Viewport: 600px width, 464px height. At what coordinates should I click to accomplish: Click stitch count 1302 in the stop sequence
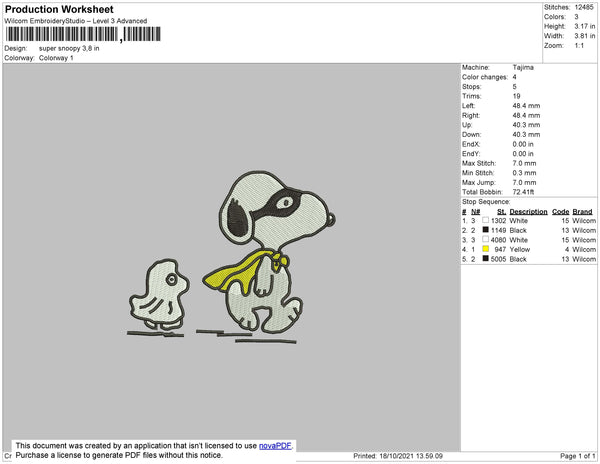499,221
